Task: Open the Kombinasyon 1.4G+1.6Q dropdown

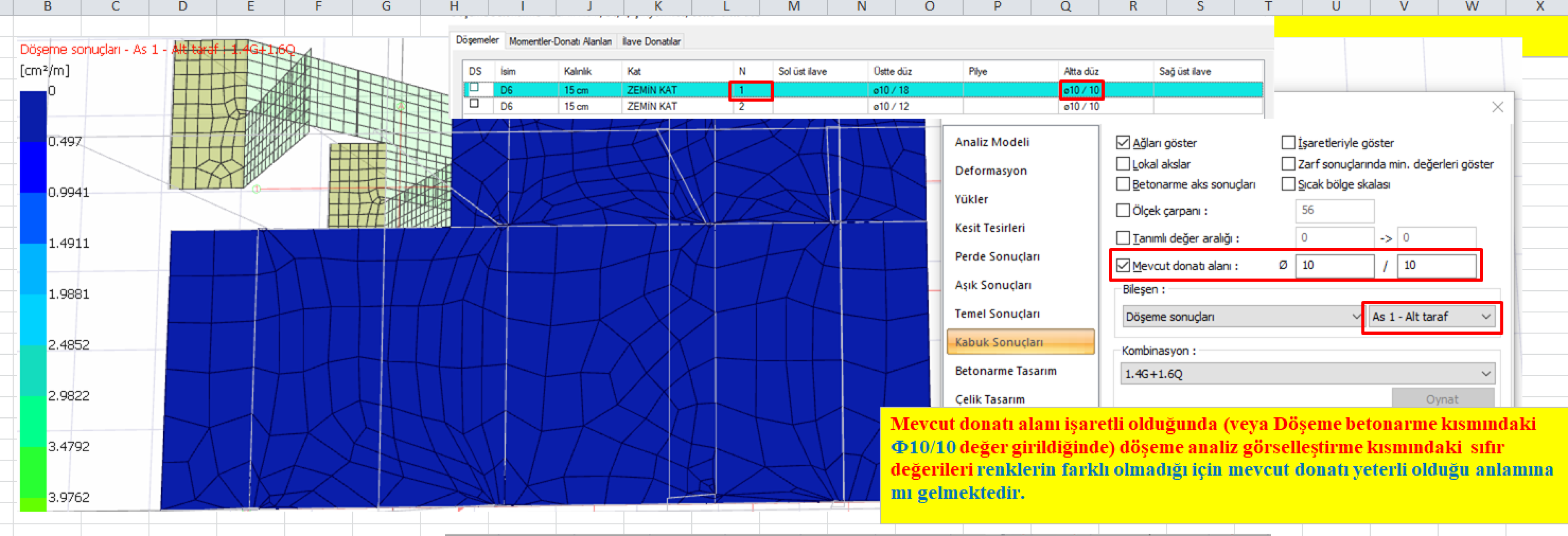Action: (1307, 374)
